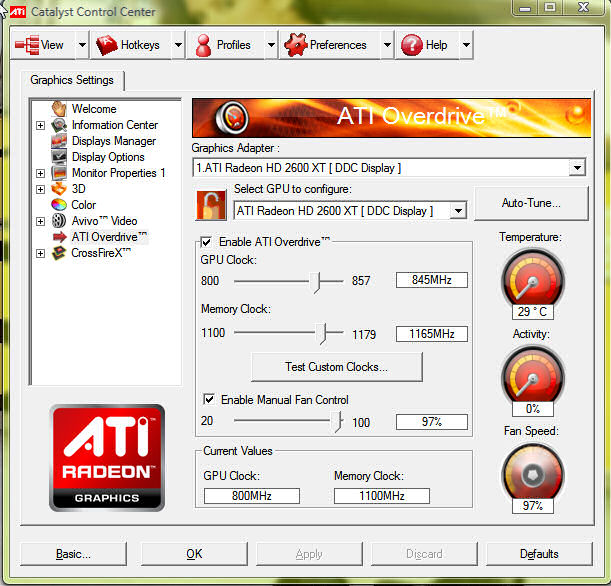Click the Hotkeys red key icon

tap(107, 45)
